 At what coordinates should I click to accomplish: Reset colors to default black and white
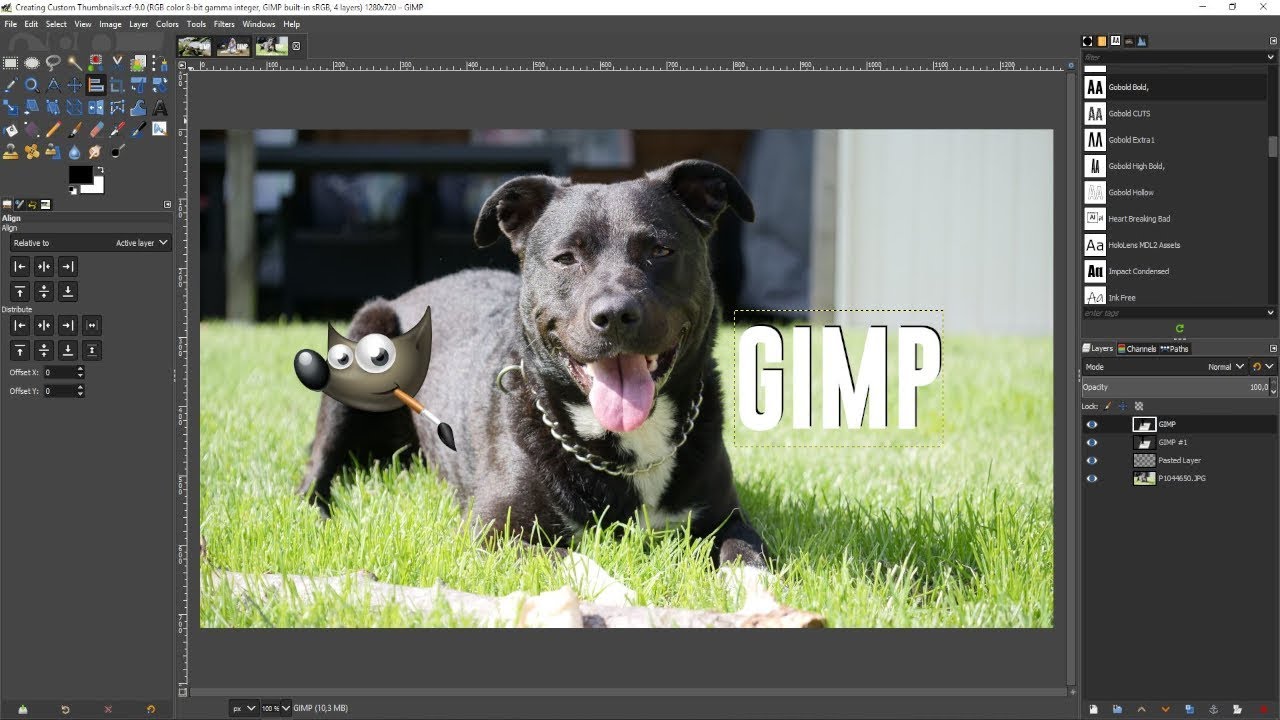[72, 190]
